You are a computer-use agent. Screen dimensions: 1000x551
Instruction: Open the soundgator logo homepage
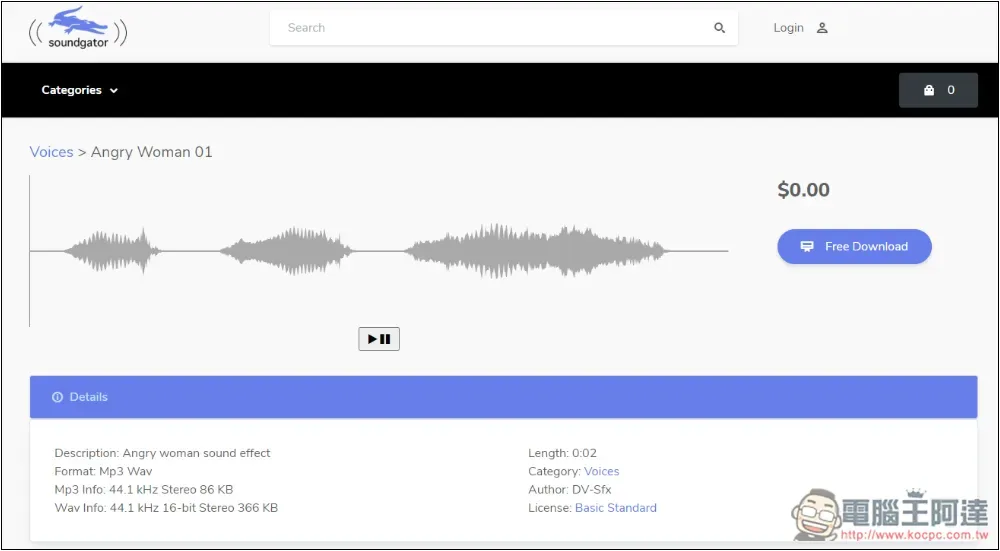78,29
